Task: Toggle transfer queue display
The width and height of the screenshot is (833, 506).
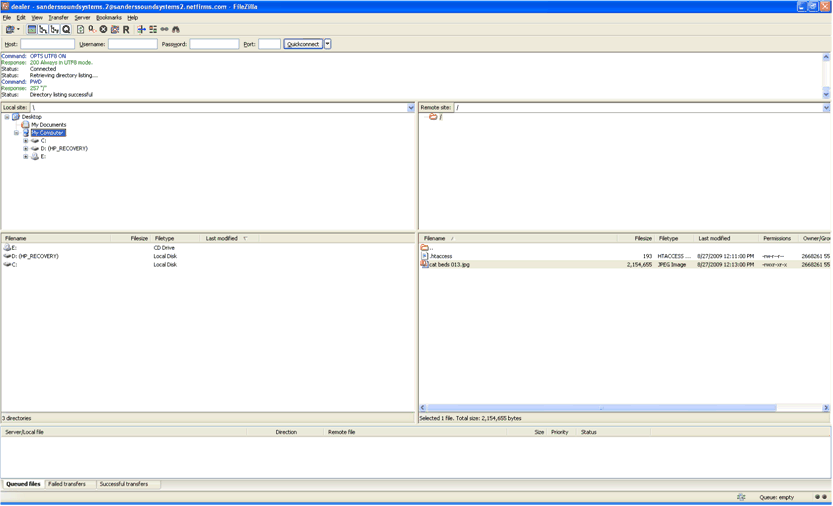Action: pyautogui.click(x=66, y=30)
